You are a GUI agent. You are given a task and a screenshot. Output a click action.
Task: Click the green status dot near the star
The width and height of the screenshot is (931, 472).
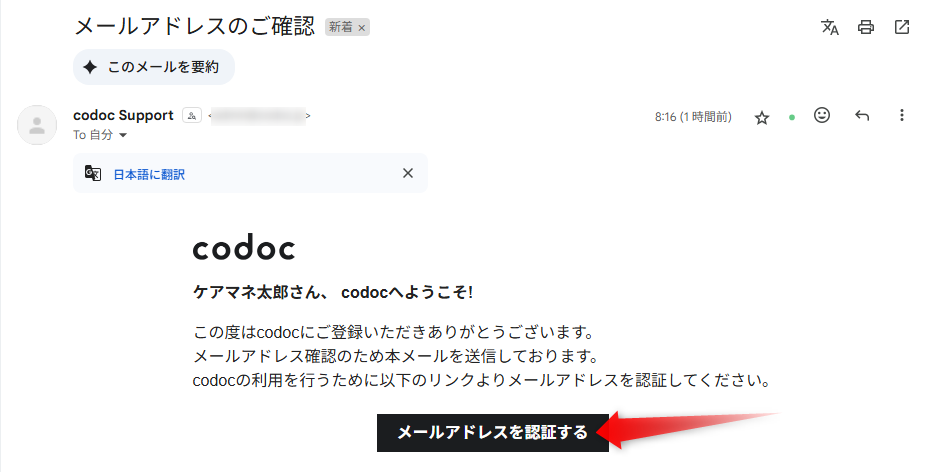click(791, 118)
